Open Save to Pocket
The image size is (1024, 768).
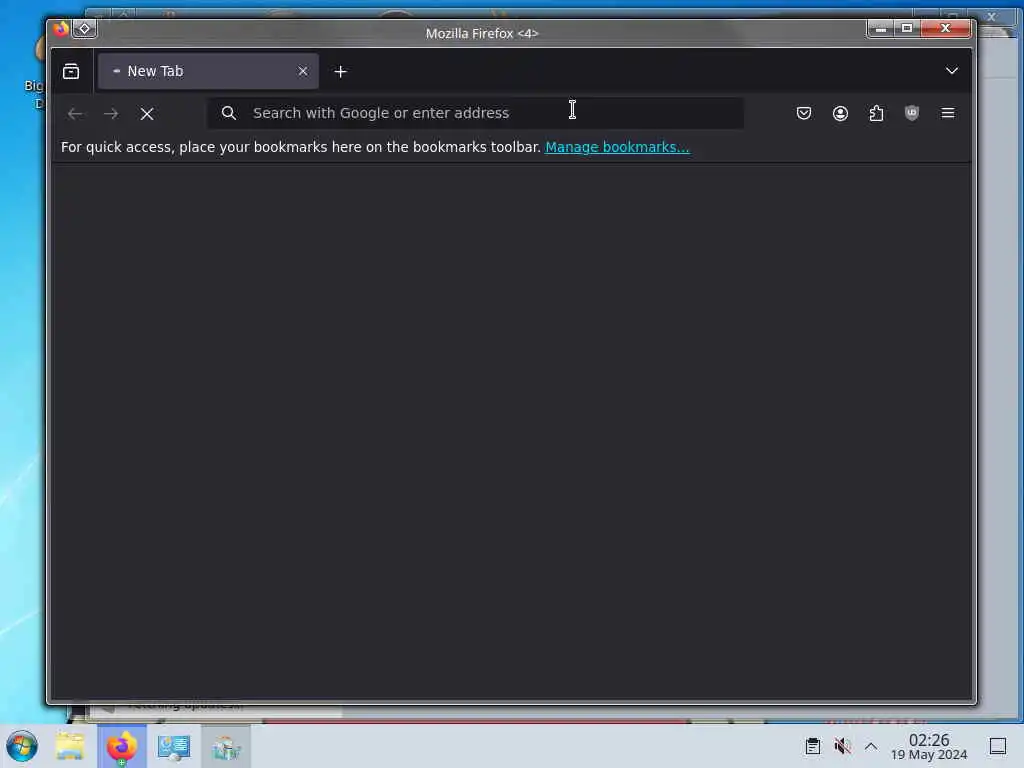click(804, 113)
